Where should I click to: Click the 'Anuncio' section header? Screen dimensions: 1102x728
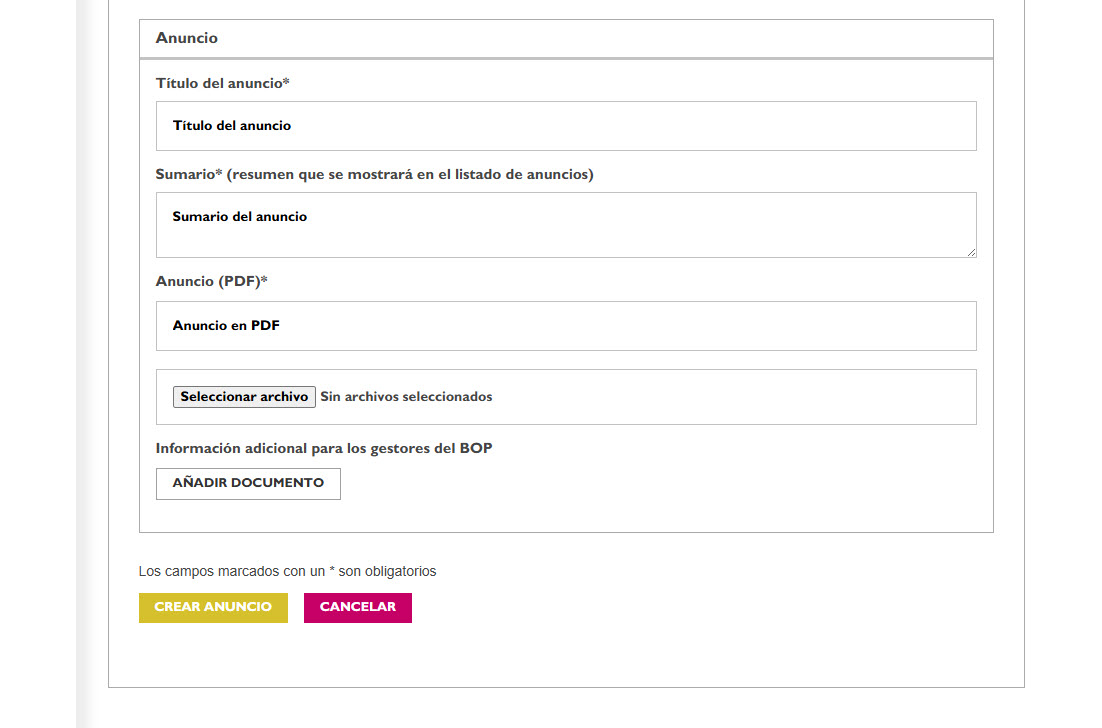click(187, 38)
